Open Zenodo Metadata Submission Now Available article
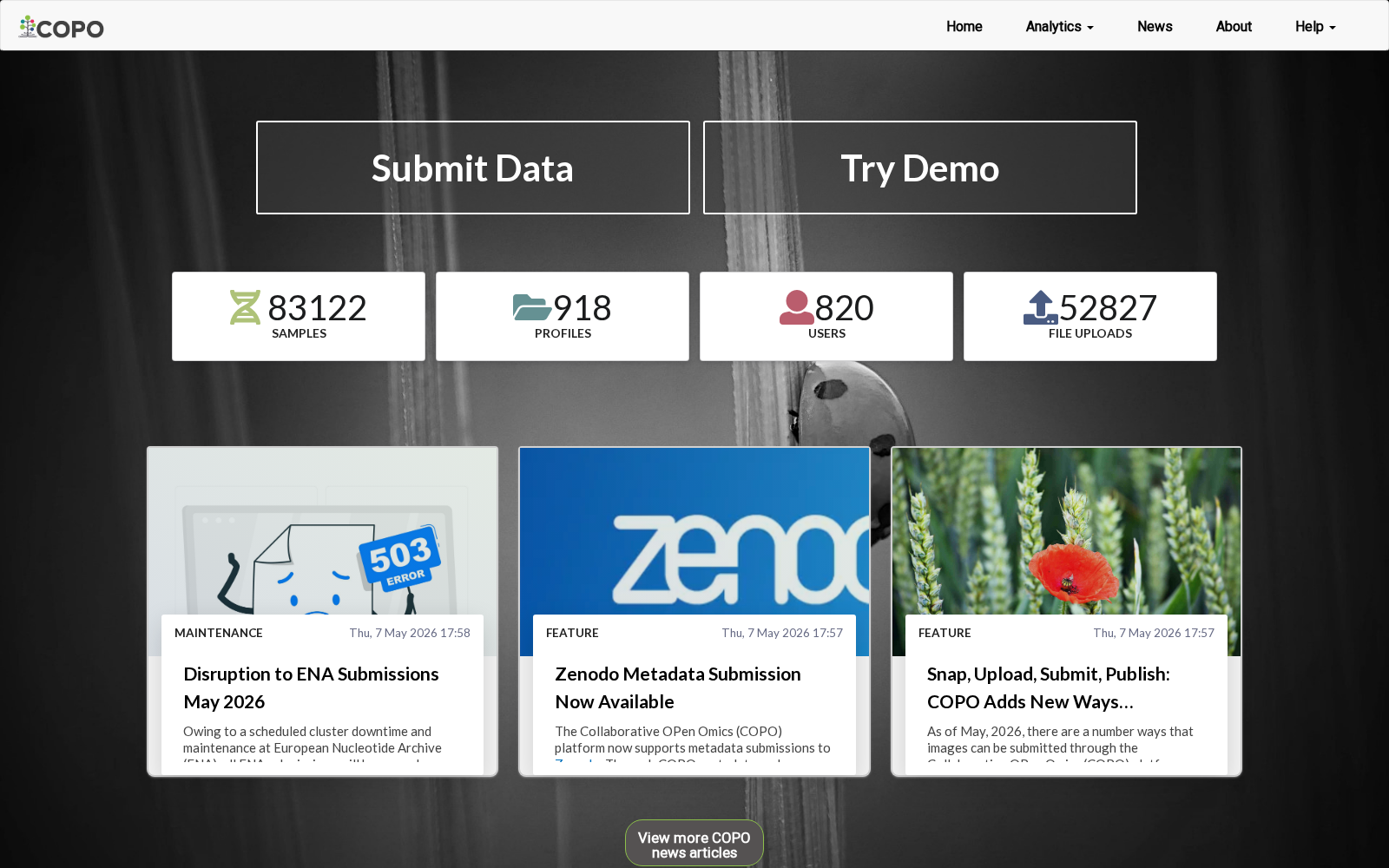1389x868 pixels. click(678, 687)
